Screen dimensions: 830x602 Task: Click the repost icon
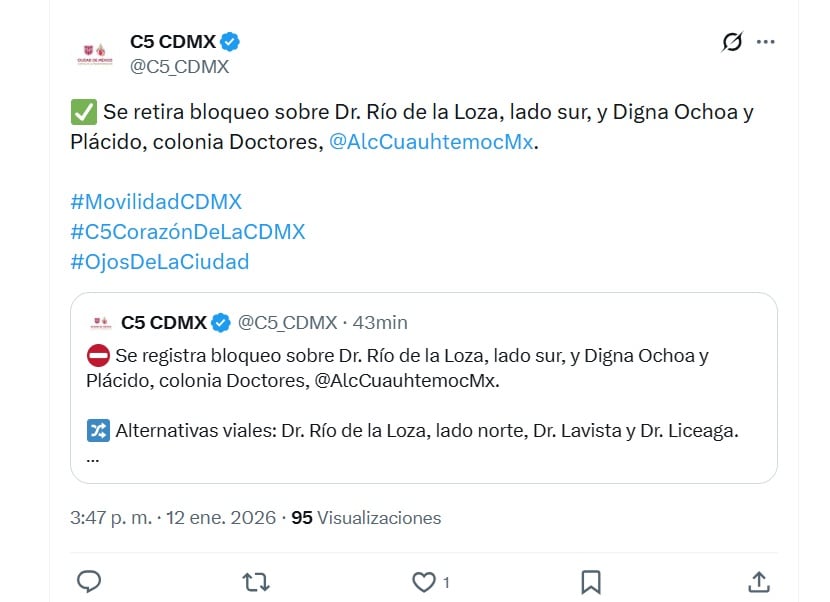pos(258,581)
